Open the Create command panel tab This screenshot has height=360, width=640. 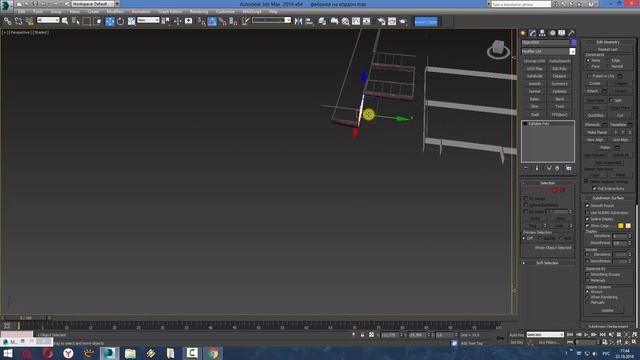click(523, 33)
